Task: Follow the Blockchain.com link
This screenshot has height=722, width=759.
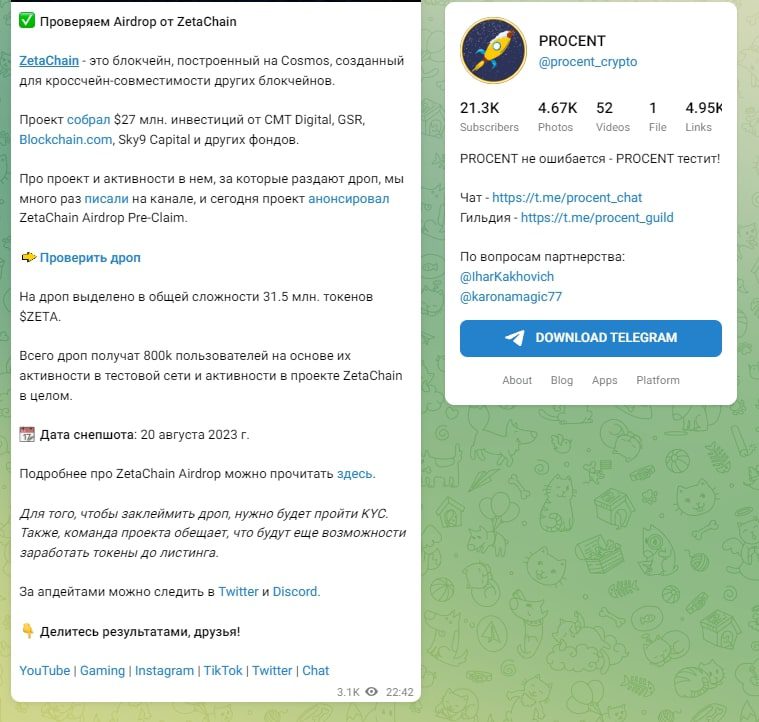Action: click(x=65, y=139)
